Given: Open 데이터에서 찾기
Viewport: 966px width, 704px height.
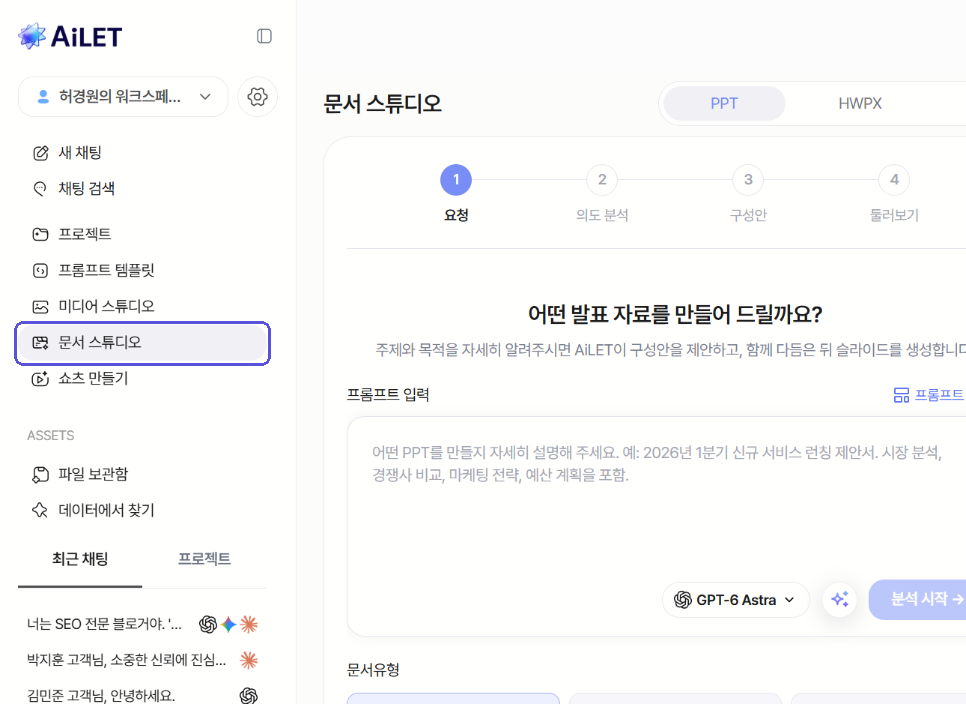Looking at the screenshot, I should click(143, 510).
